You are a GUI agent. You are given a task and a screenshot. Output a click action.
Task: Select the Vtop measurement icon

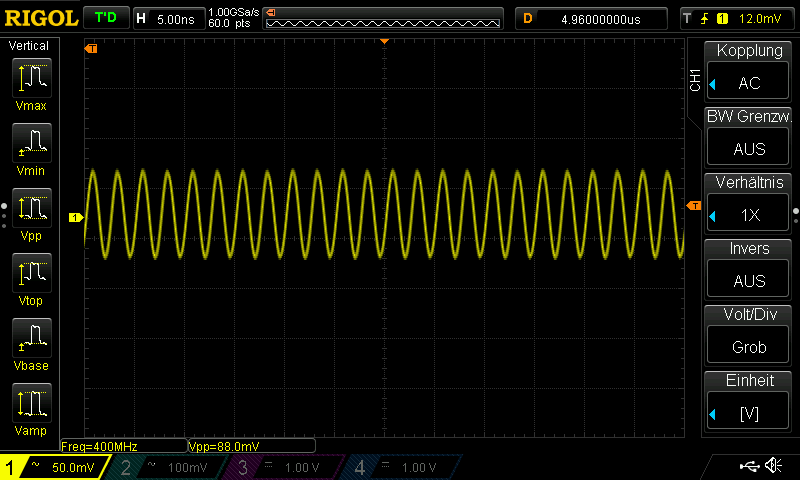[x=31, y=272]
